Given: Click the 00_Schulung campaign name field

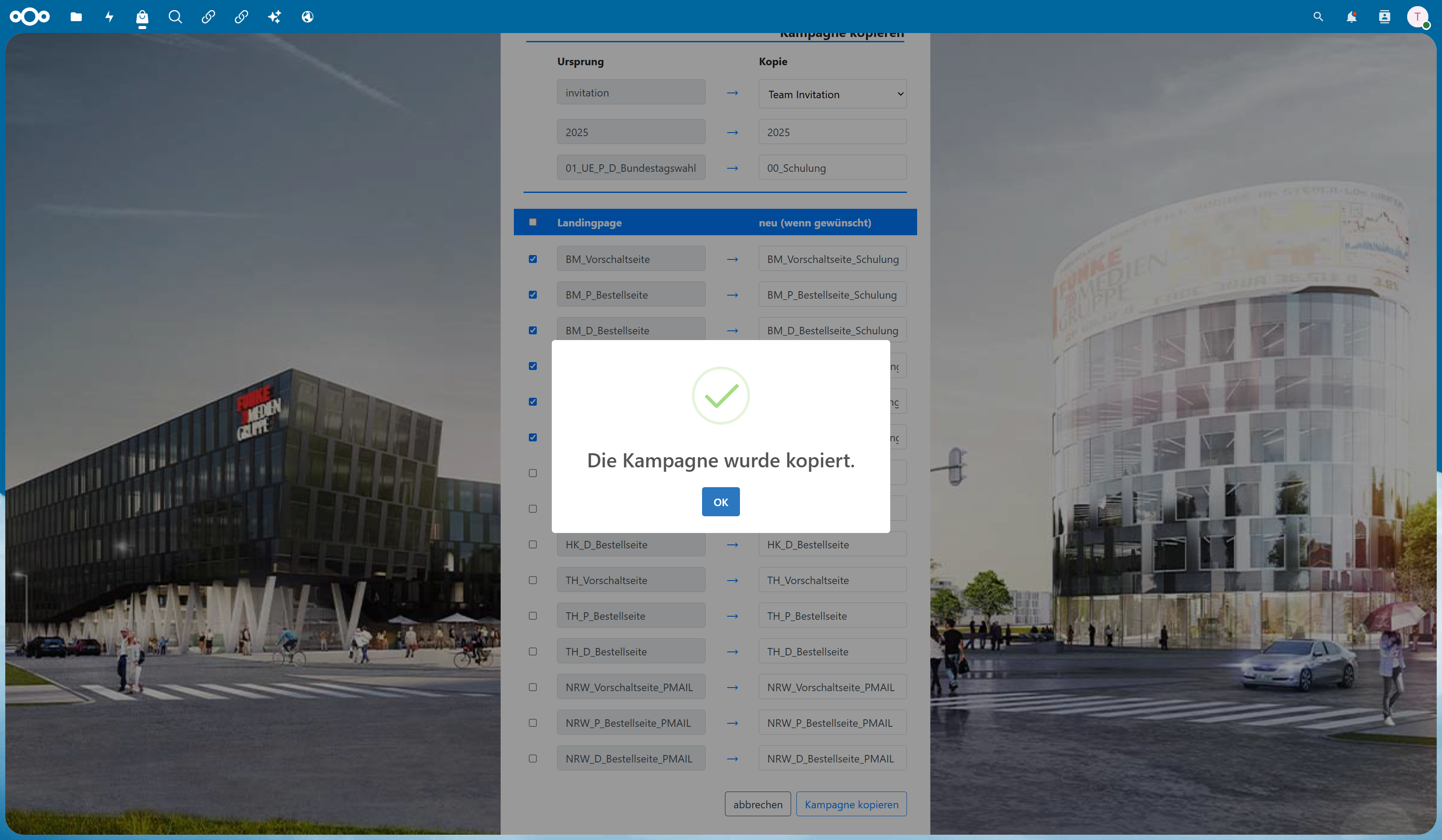Looking at the screenshot, I should (x=832, y=167).
